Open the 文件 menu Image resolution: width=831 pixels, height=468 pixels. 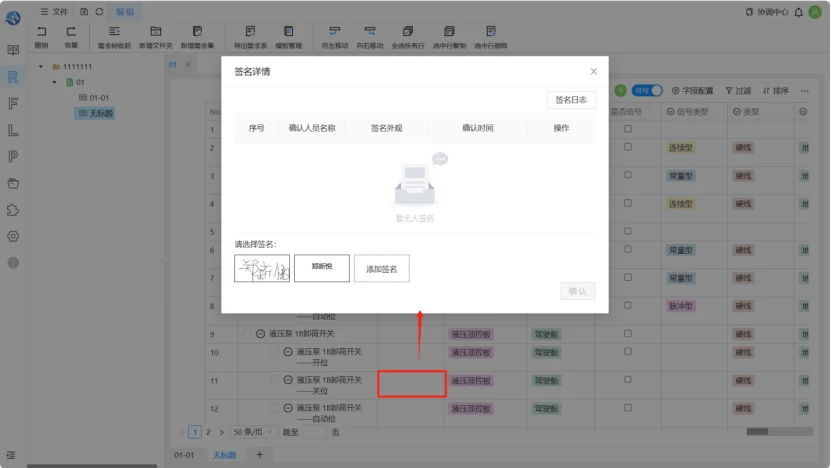55,12
